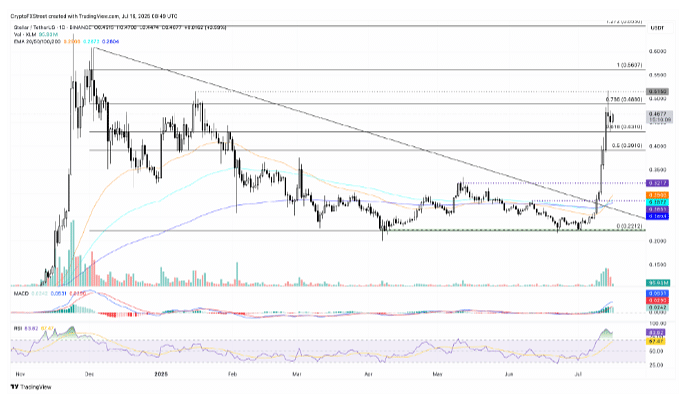Click the 2025 label on time axis
This screenshot has width=687, height=398.
tap(162, 374)
